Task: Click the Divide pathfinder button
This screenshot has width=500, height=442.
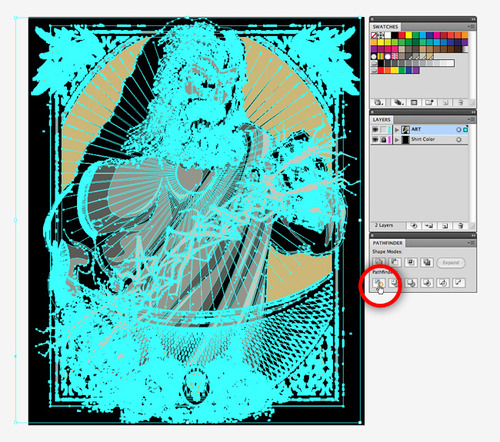Action: [x=379, y=283]
